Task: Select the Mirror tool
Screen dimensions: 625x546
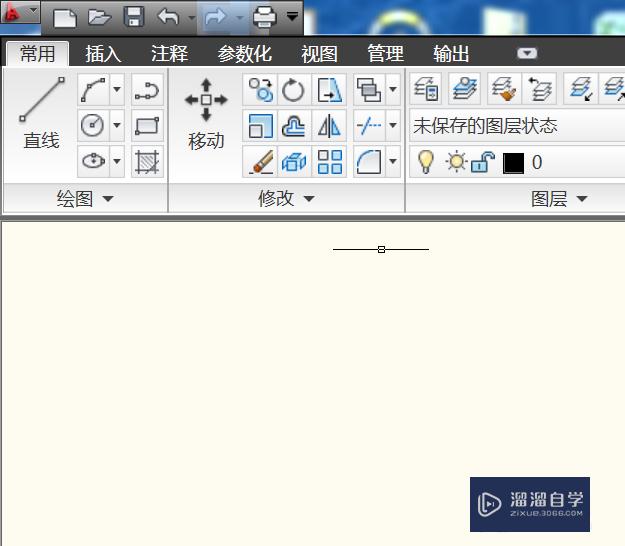Action: click(x=329, y=126)
